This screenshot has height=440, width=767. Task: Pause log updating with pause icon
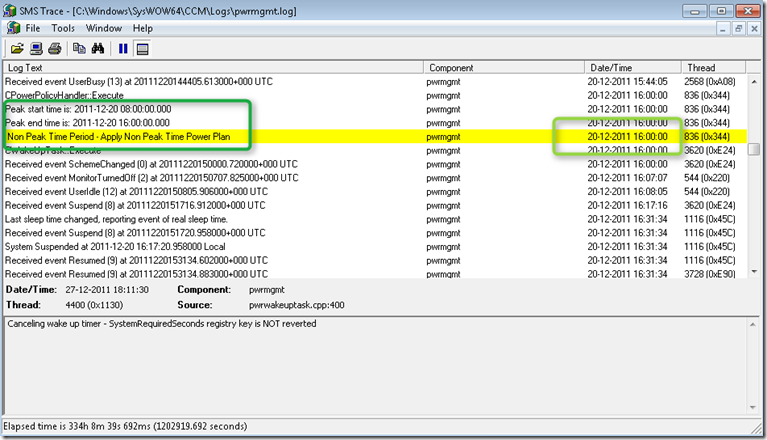click(123, 48)
